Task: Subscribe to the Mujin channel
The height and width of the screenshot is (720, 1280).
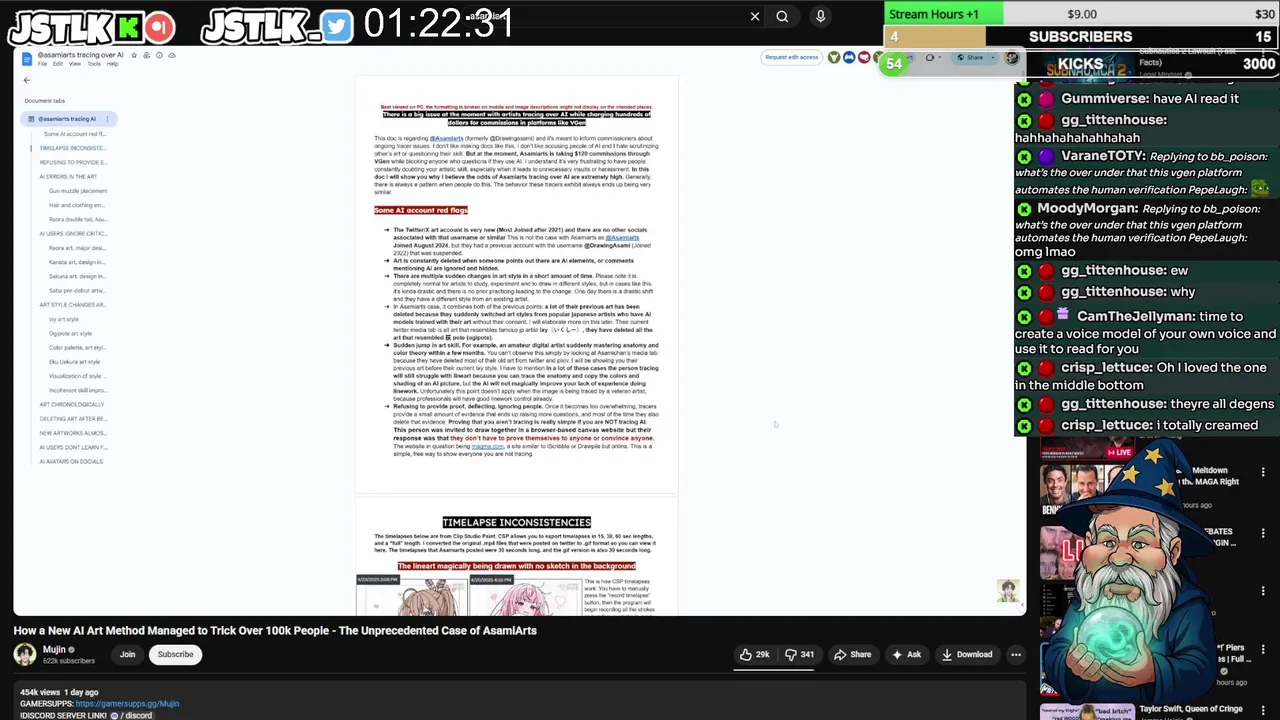Action: 175,655
